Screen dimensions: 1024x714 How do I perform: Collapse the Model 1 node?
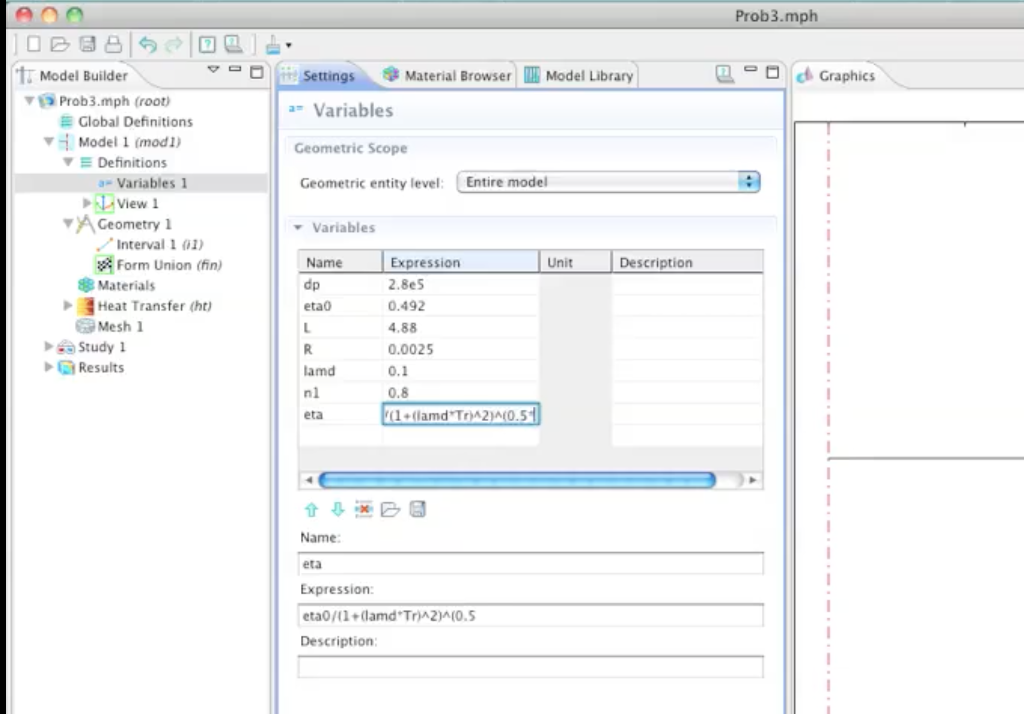pyautogui.click(x=49, y=141)
